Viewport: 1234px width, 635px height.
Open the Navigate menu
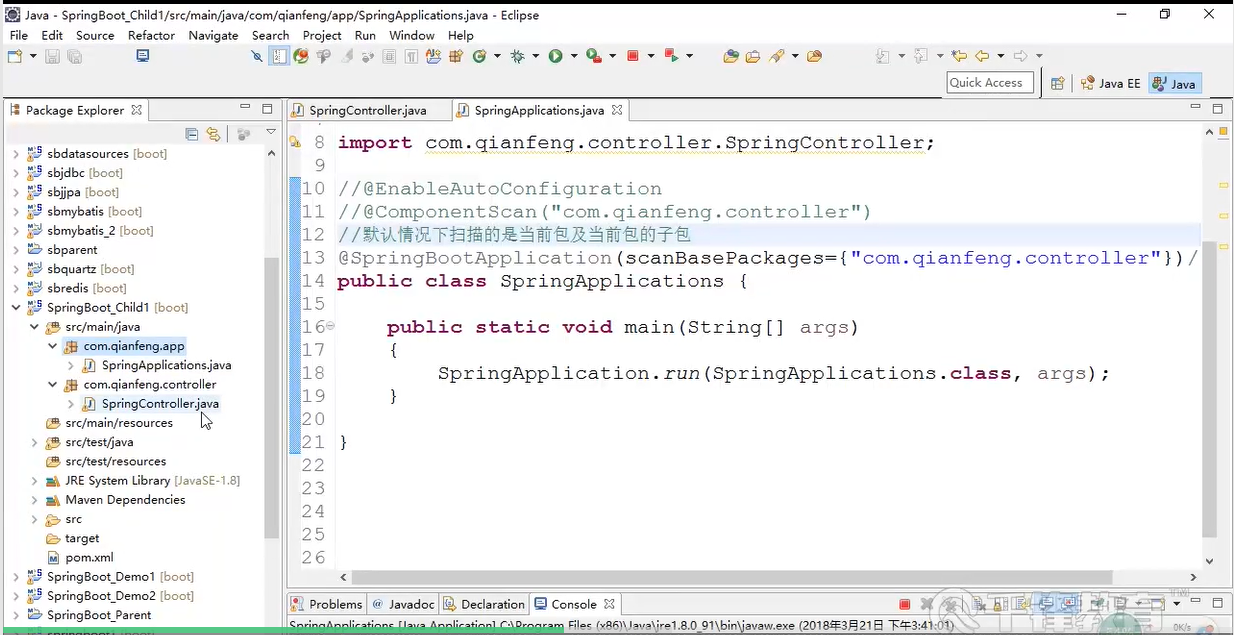coord(213,35)
